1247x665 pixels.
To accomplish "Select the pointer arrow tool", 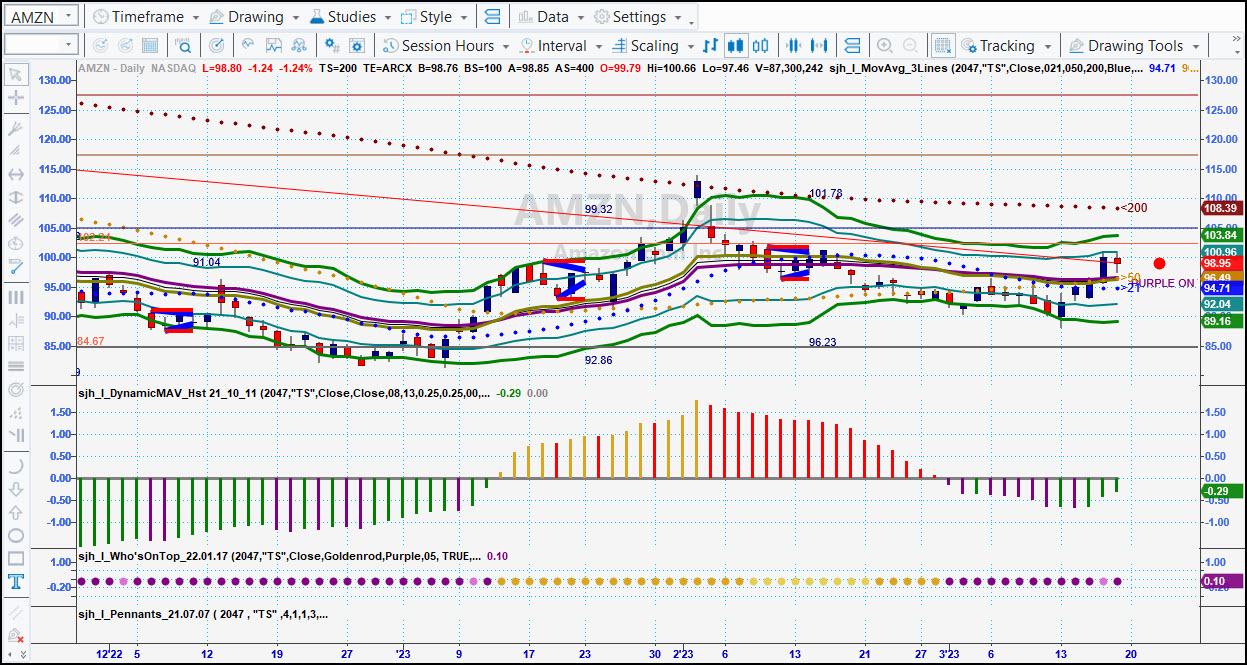I will pos(15,75).
